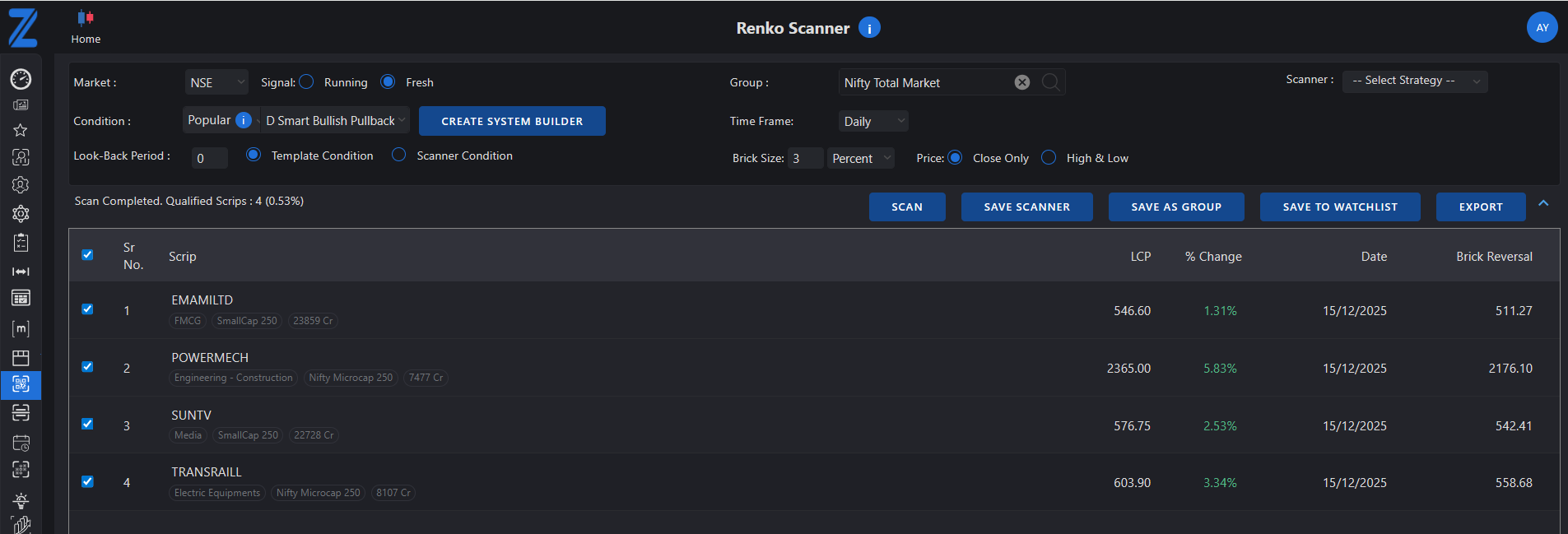Click the SCAN button
This screenshot has width=1568, height=534.
[906, 207]
